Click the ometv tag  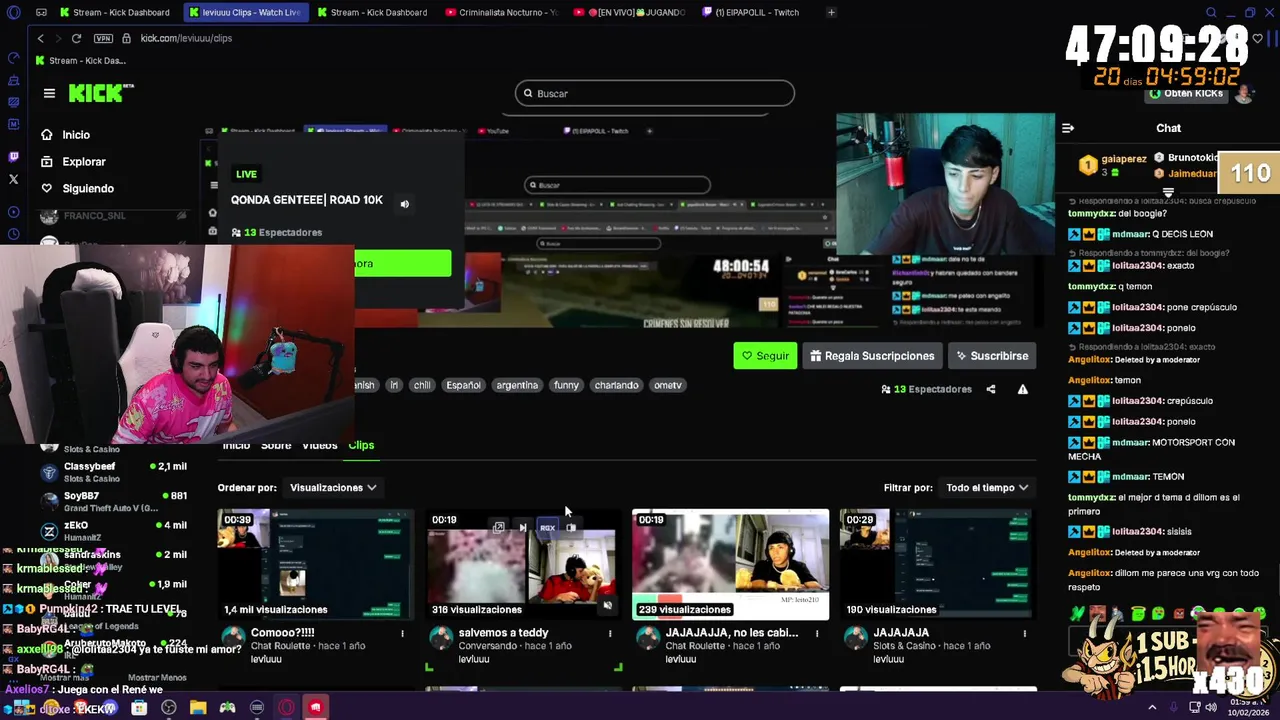(667, 385)
